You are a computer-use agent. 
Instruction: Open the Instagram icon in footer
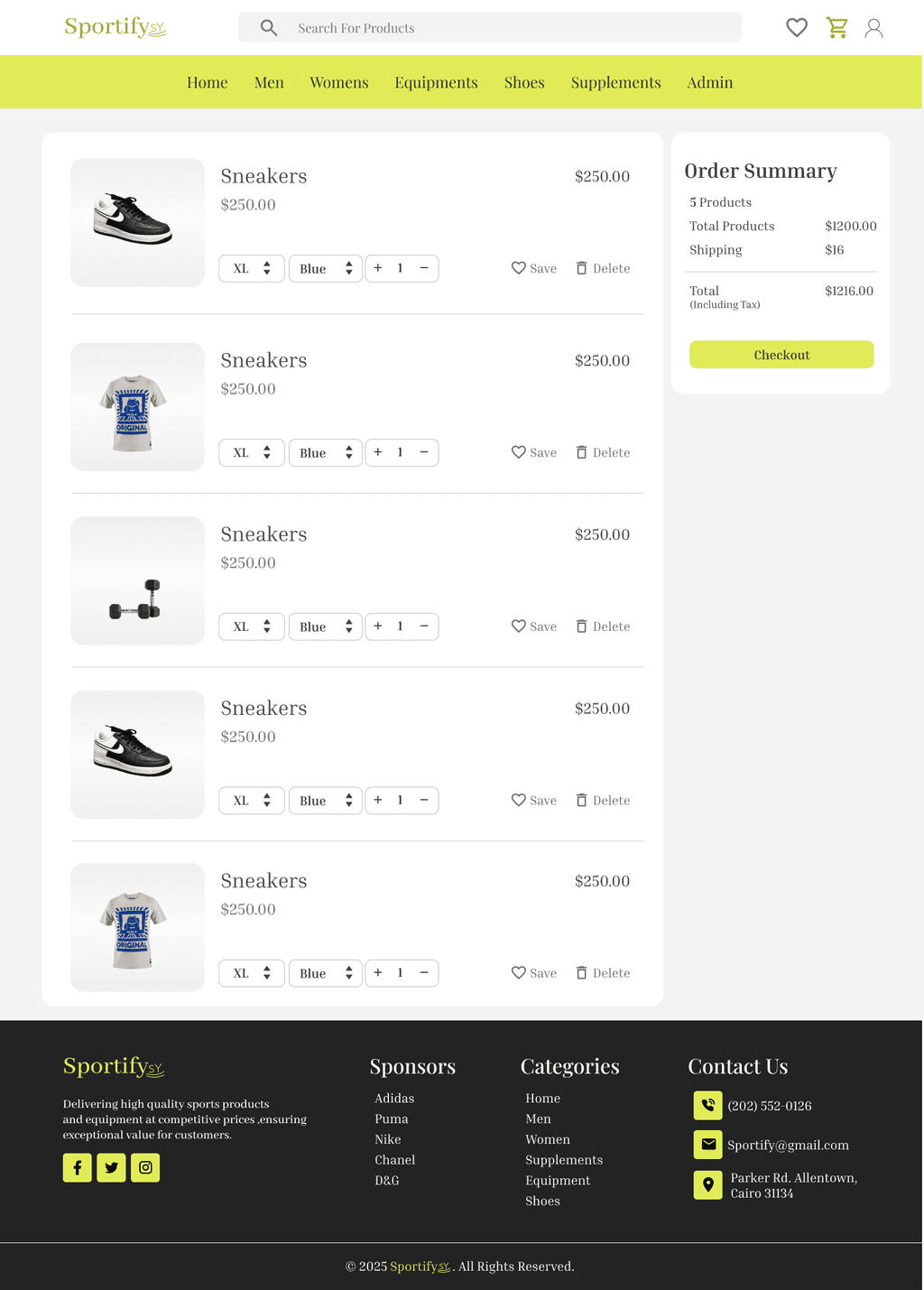point(145,1167)
